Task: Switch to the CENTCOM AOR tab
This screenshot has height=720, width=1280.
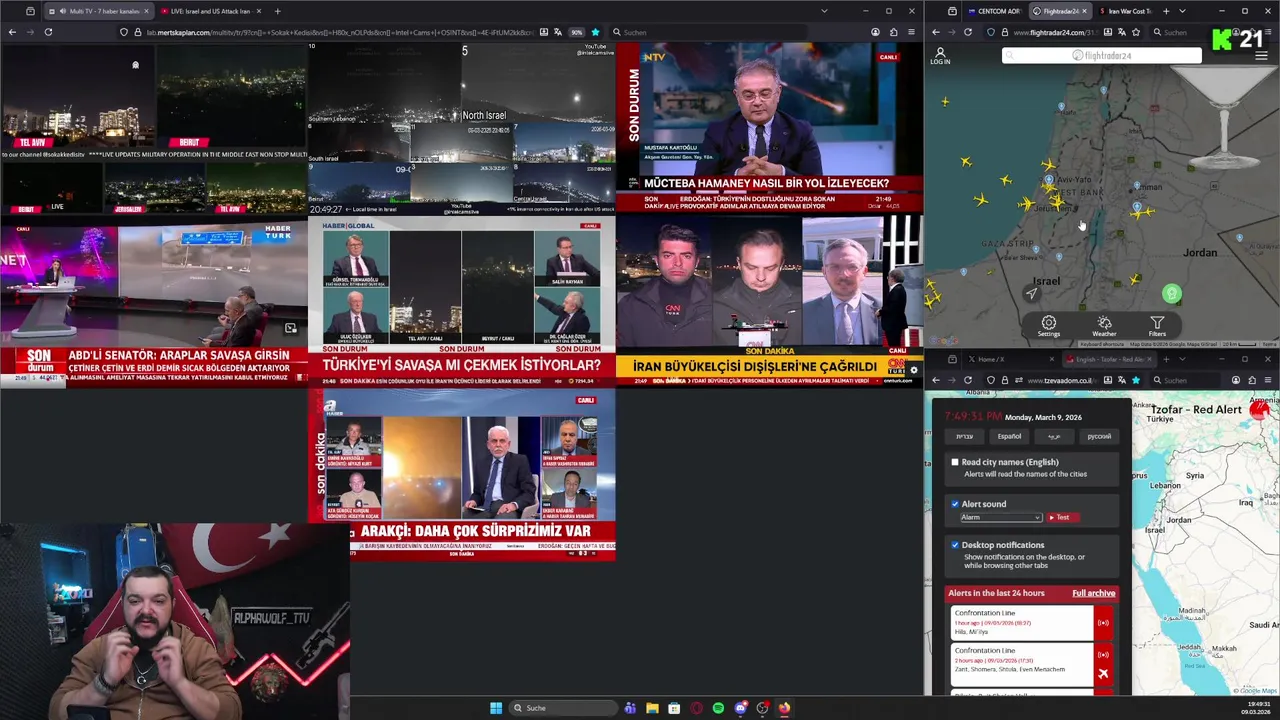Action: coord(994,11)
